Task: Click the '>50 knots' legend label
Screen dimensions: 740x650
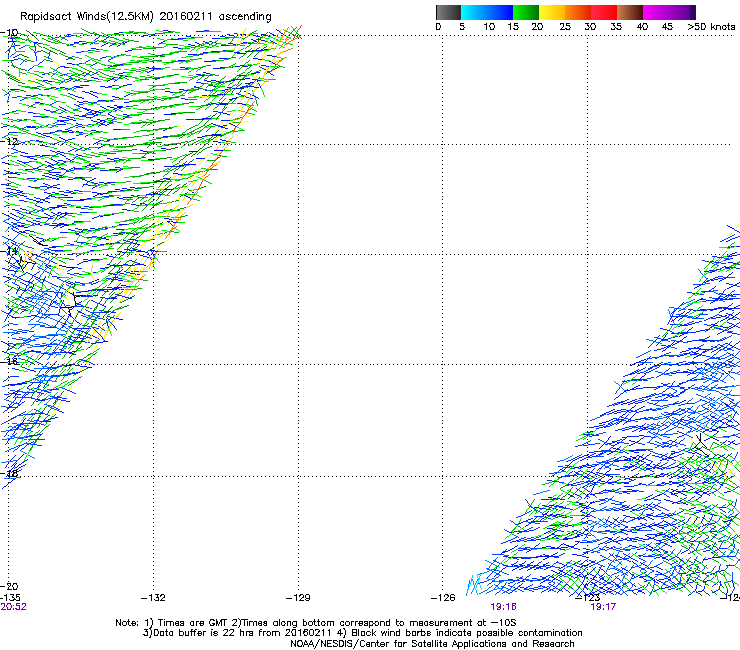Action: pos(711,27)
